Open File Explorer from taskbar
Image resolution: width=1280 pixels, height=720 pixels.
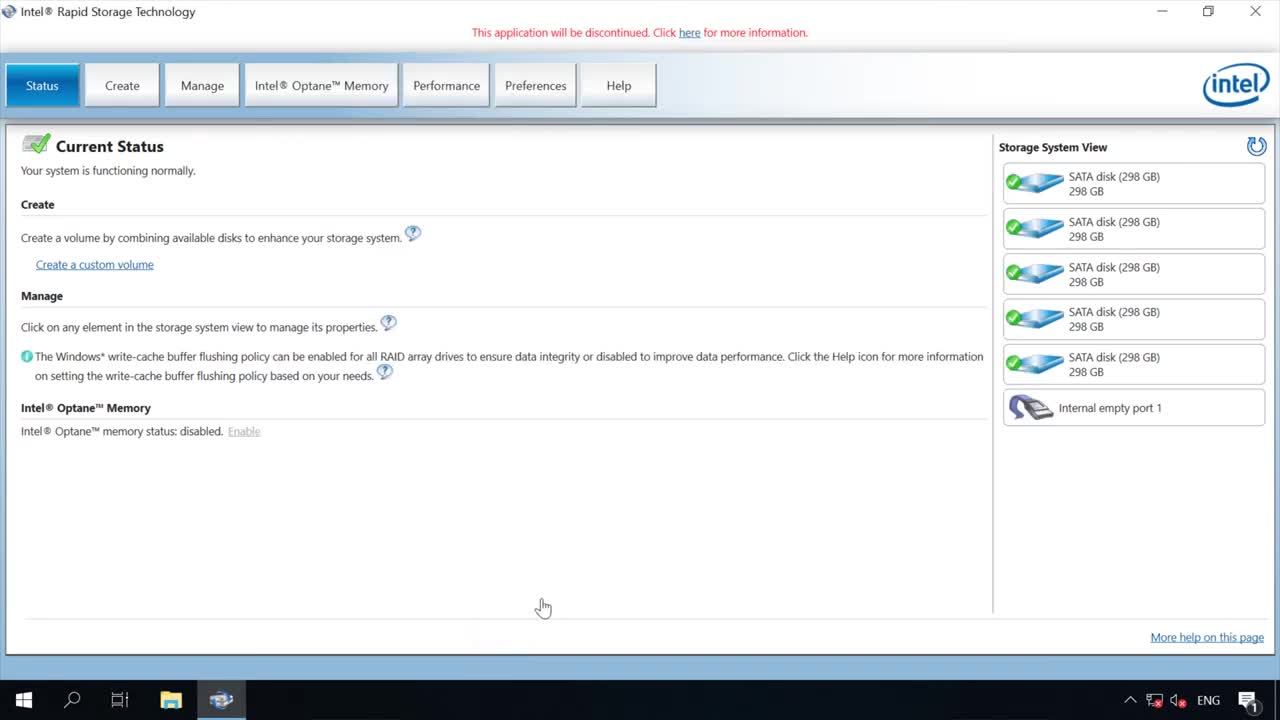click(171, 700)
